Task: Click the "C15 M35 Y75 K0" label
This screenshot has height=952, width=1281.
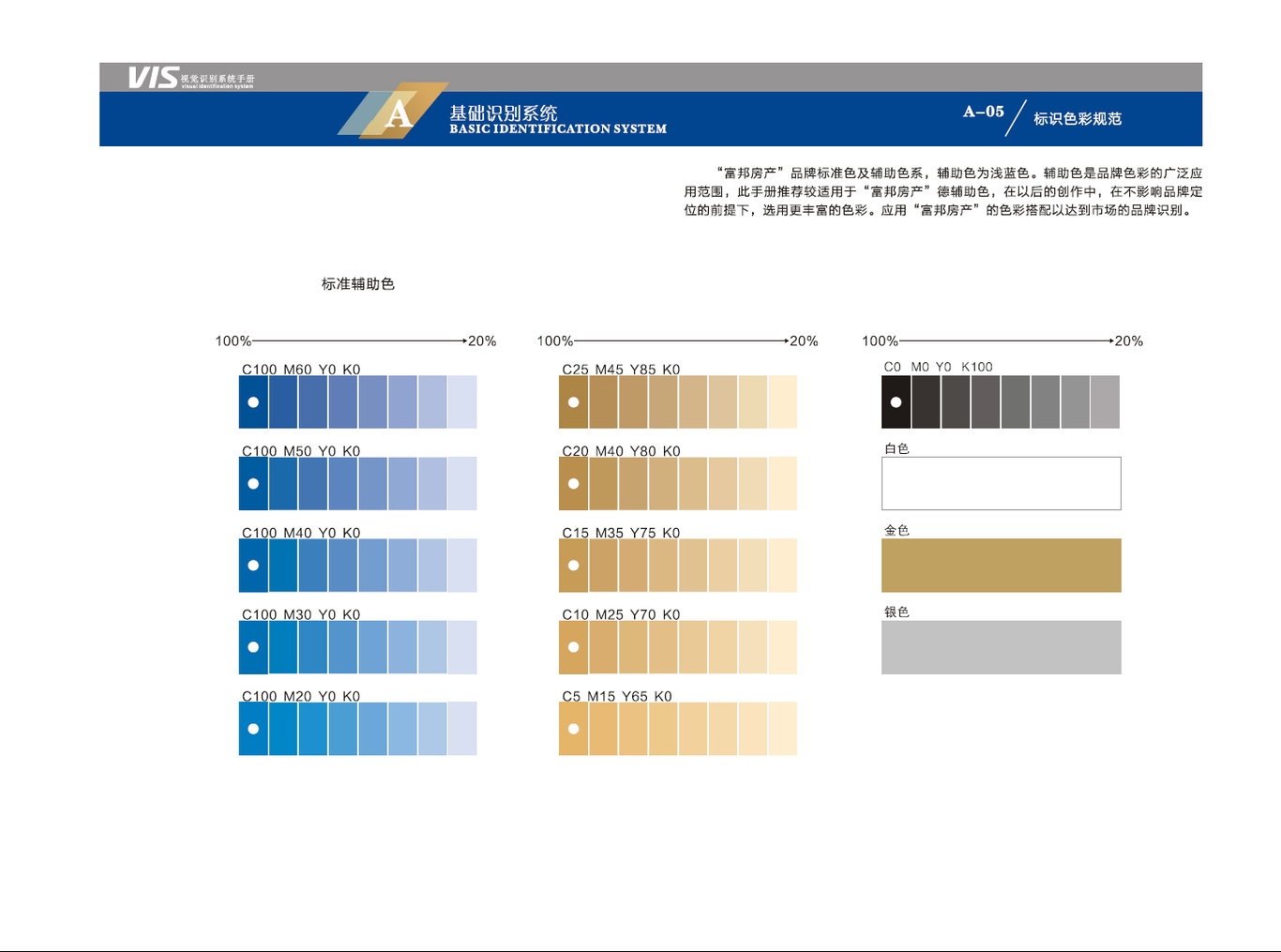Action: (x=621, y=532)
